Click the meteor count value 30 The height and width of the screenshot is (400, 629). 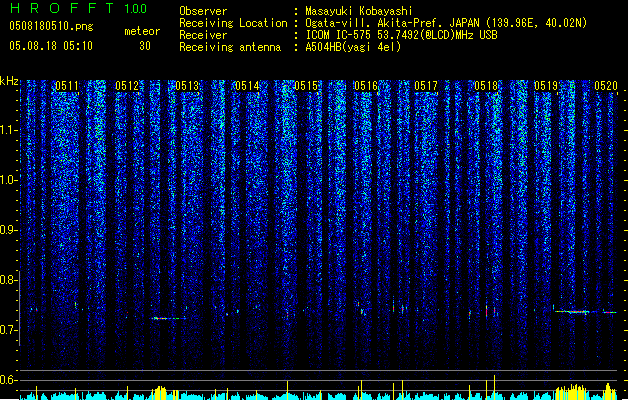145,46
